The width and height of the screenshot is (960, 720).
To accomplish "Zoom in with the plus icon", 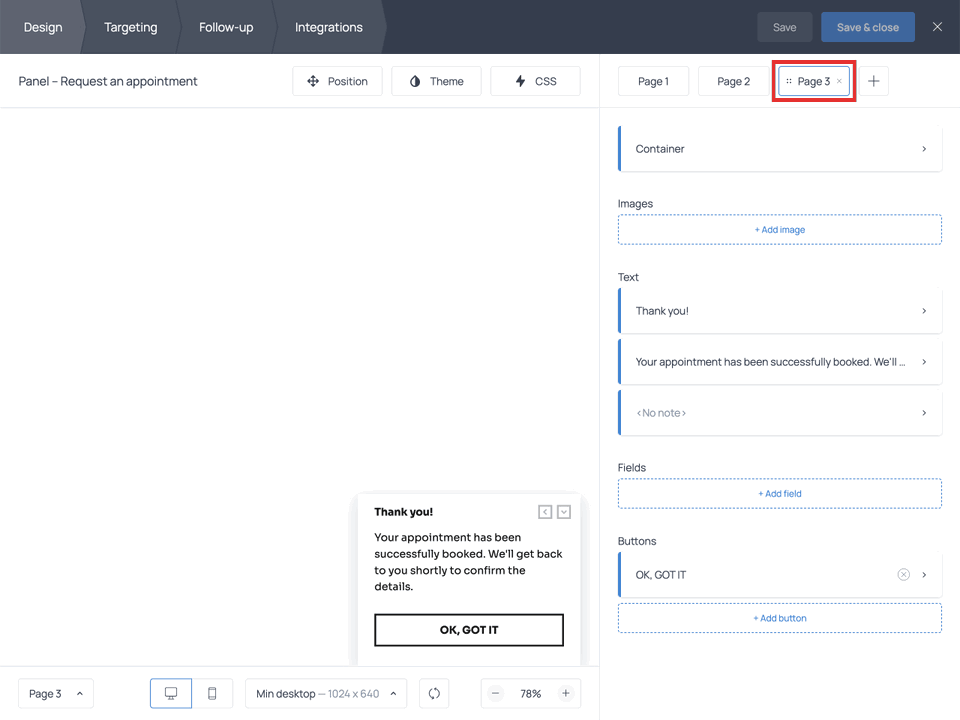I will click(565, 693).
